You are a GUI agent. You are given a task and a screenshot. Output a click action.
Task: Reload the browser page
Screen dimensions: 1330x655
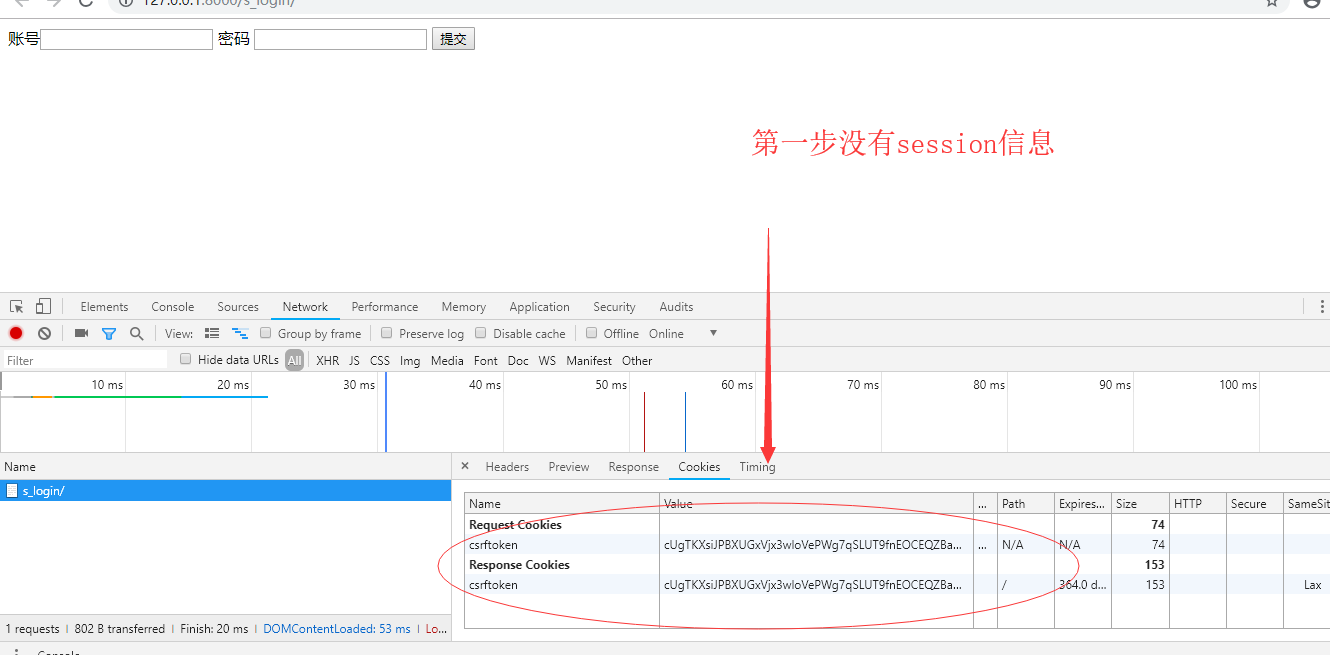pyautogui.click(x=86, y=3)
